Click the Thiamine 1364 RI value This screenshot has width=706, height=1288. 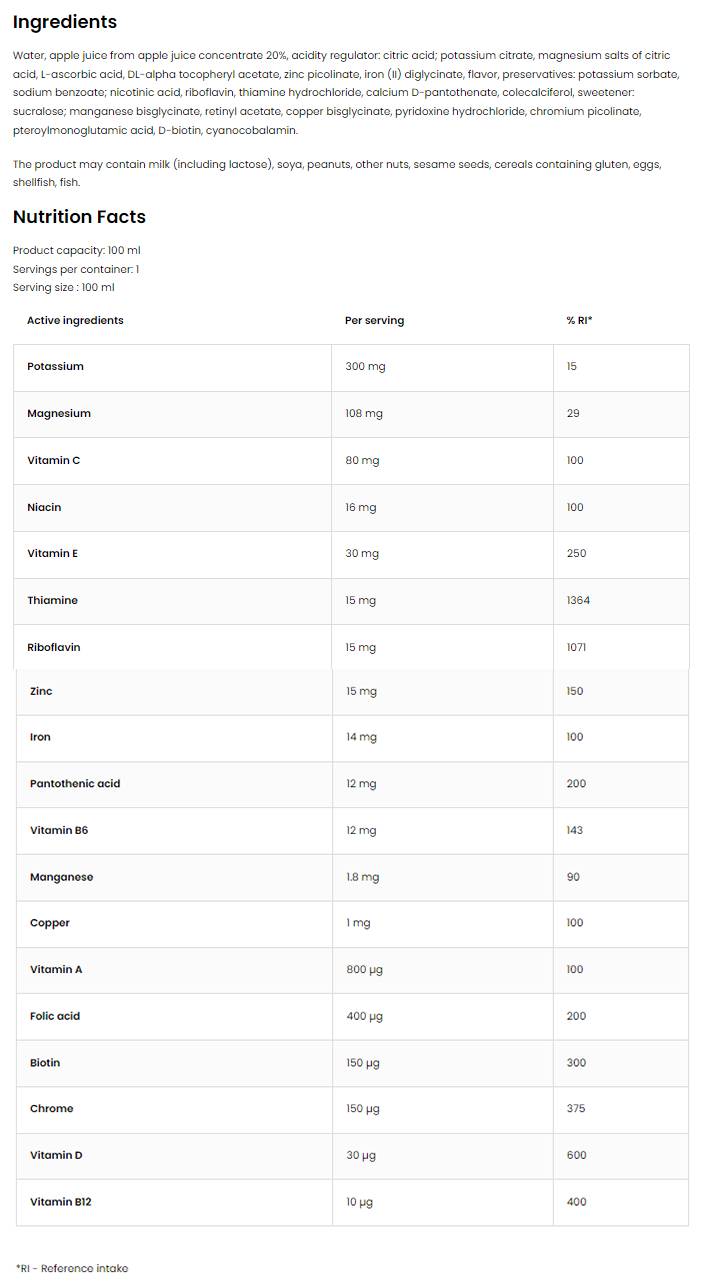coord(578,601)
